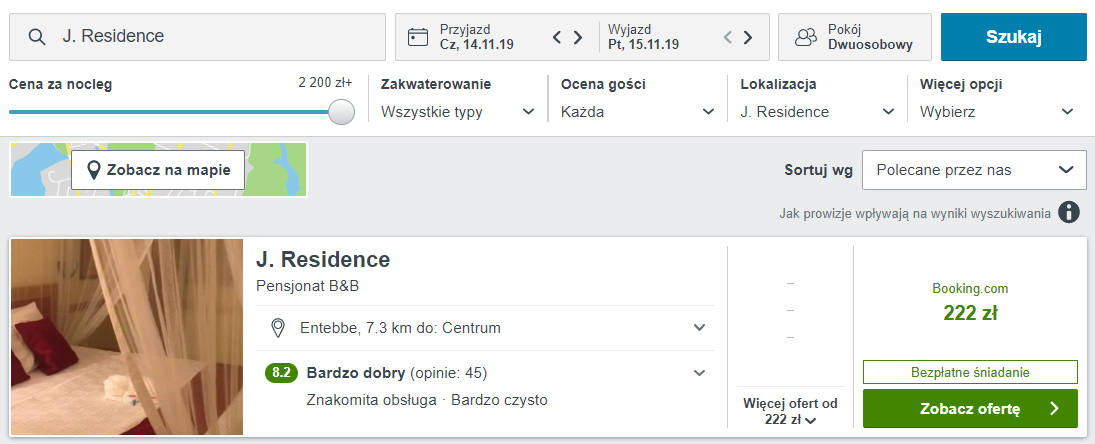Click the info icon about commissions
The width and height of the screenshot is (1095, 444).
pos(1069,212)
